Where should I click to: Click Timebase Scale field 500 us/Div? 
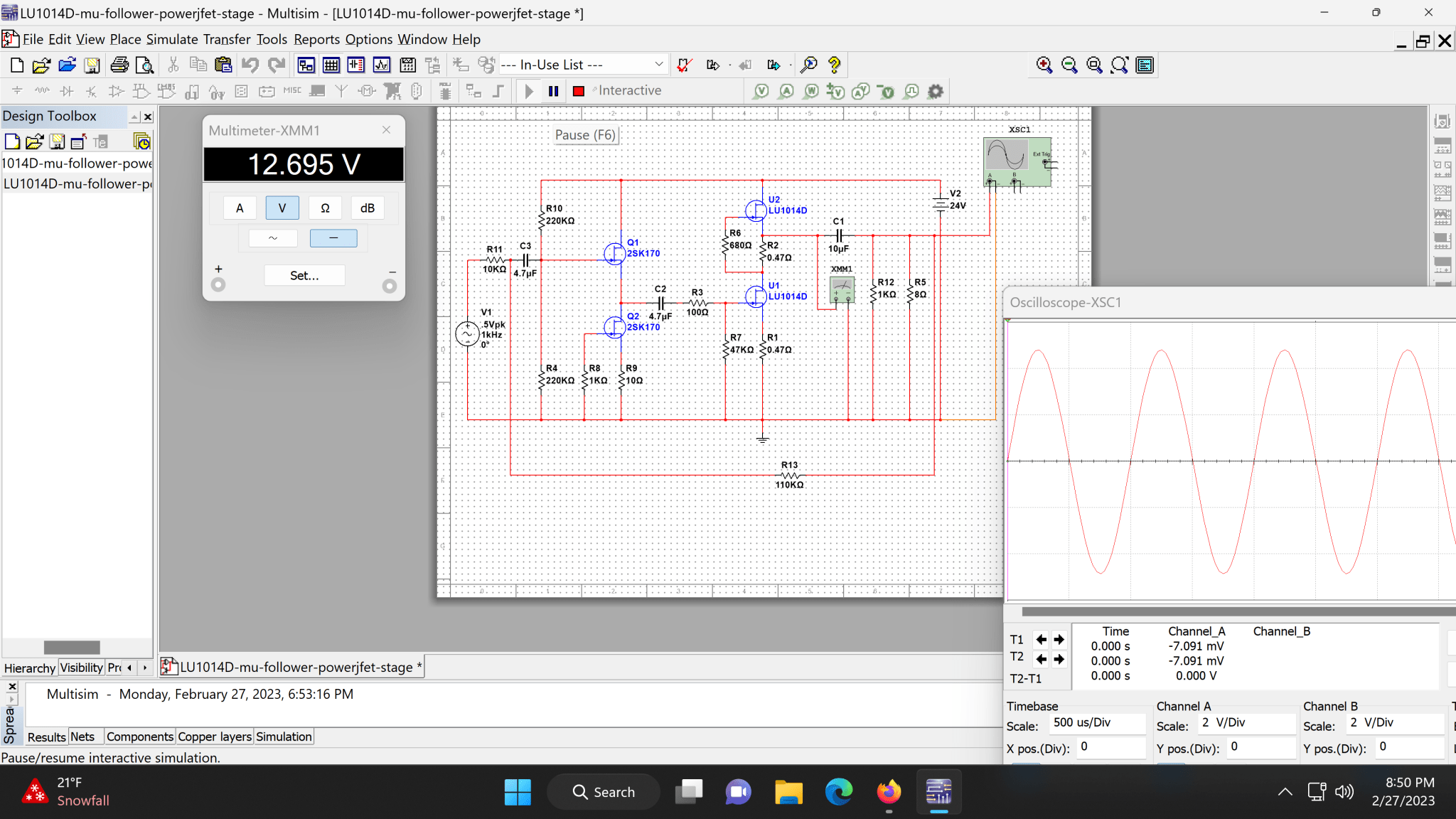pos(1097,724)
